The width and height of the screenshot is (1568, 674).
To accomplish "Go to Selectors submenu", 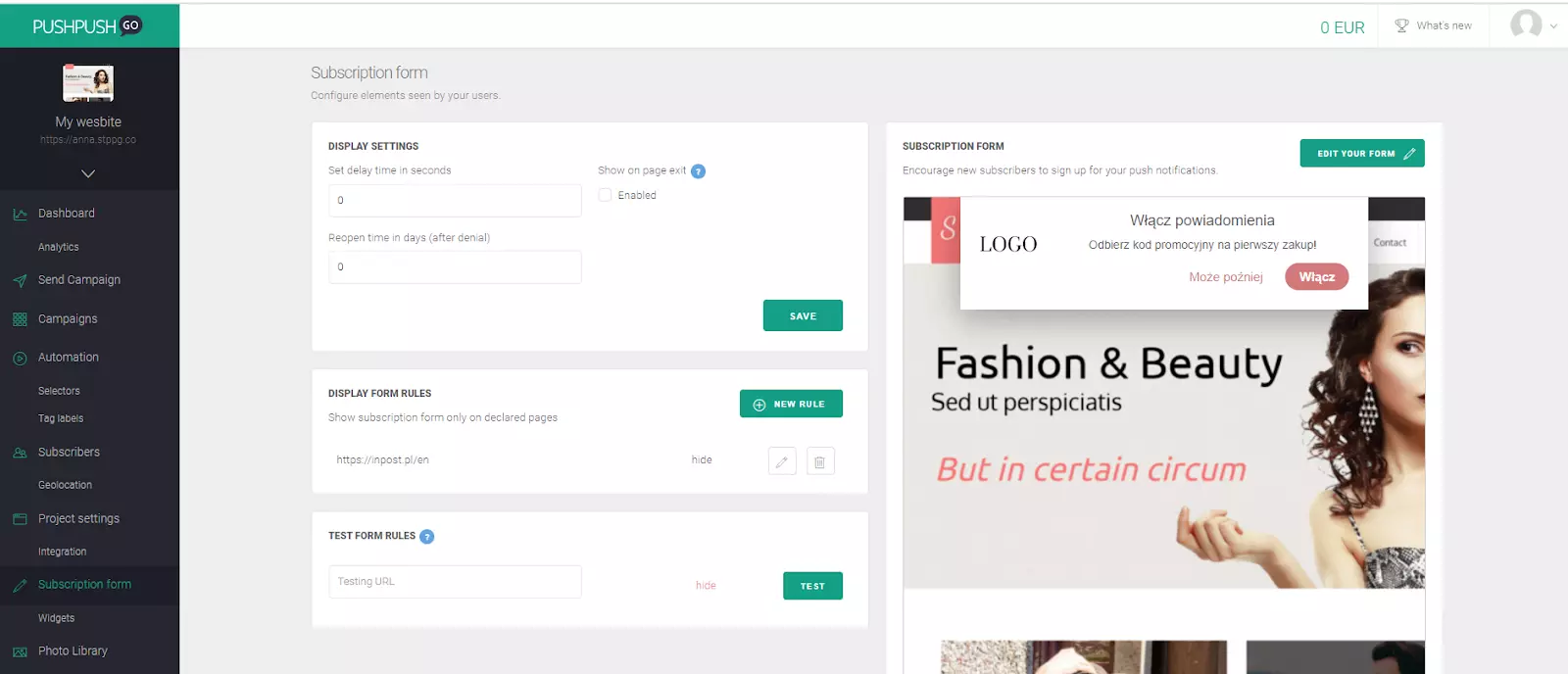I will (59, 391).
